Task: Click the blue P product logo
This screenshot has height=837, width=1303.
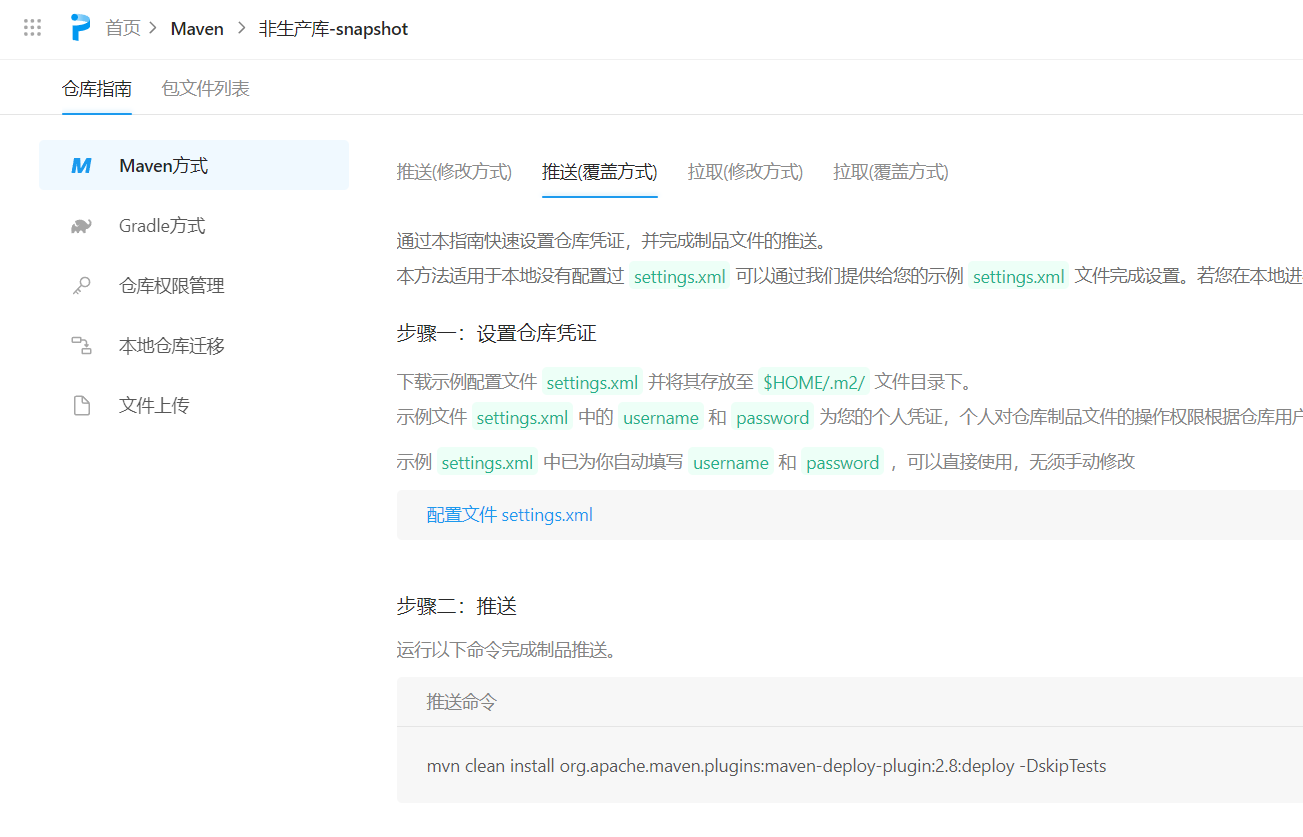Action: tap(81, 28)
